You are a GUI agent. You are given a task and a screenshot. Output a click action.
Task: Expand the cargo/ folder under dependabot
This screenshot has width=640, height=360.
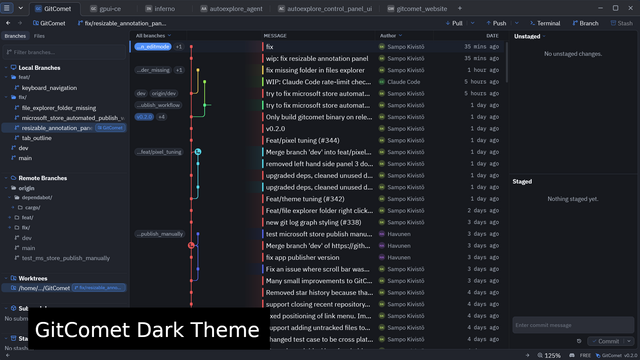[x=13, y=207]
